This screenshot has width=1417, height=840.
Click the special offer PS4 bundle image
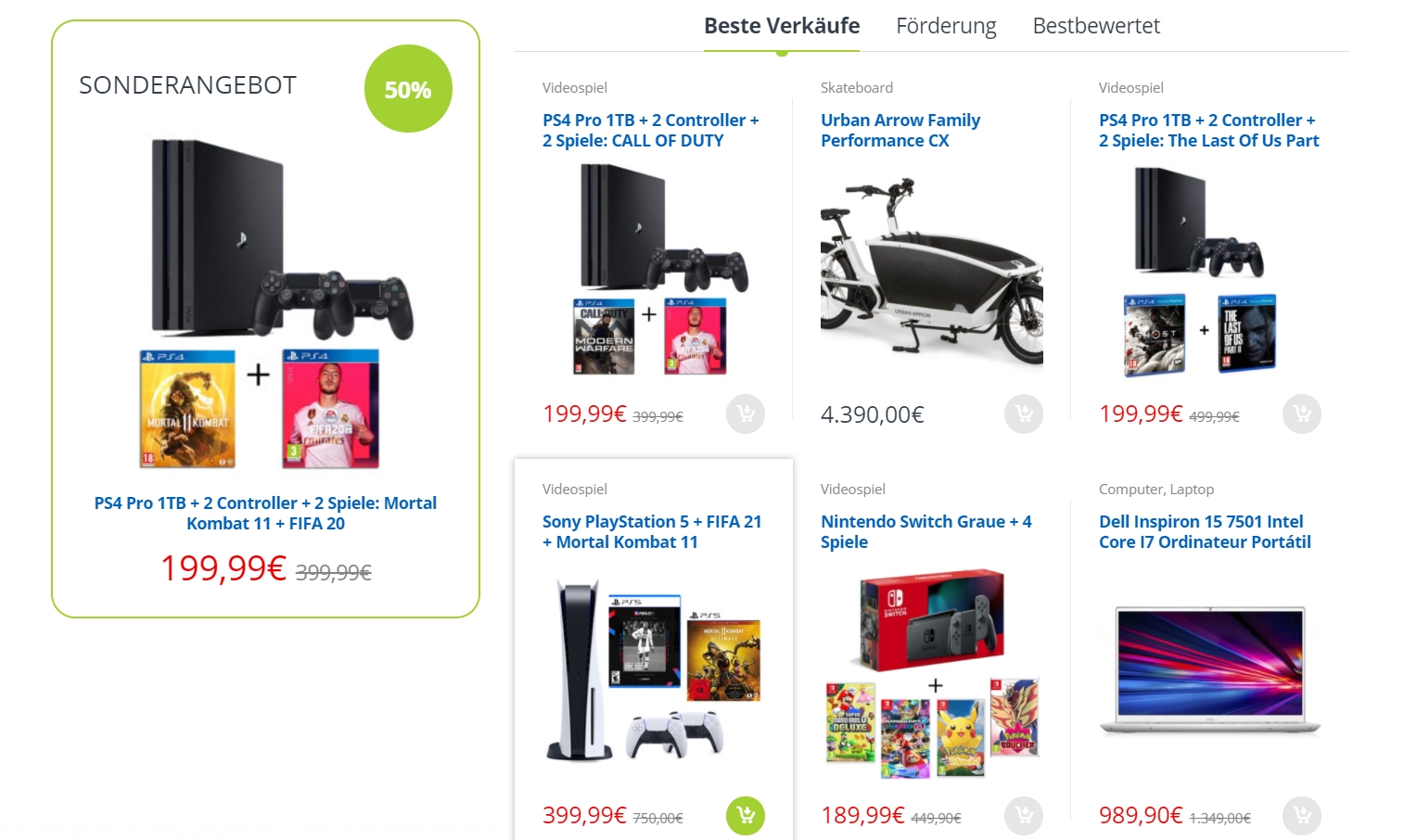coord(265,304)
